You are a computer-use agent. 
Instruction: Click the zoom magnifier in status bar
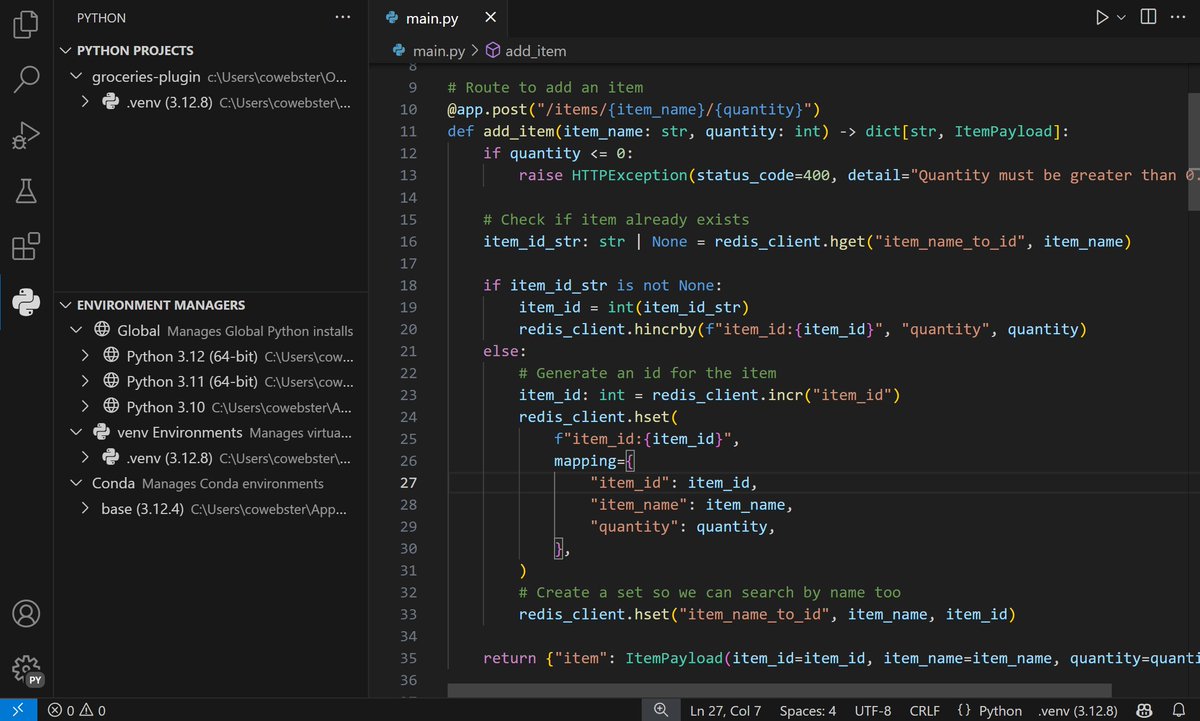(x=660, y=710)
